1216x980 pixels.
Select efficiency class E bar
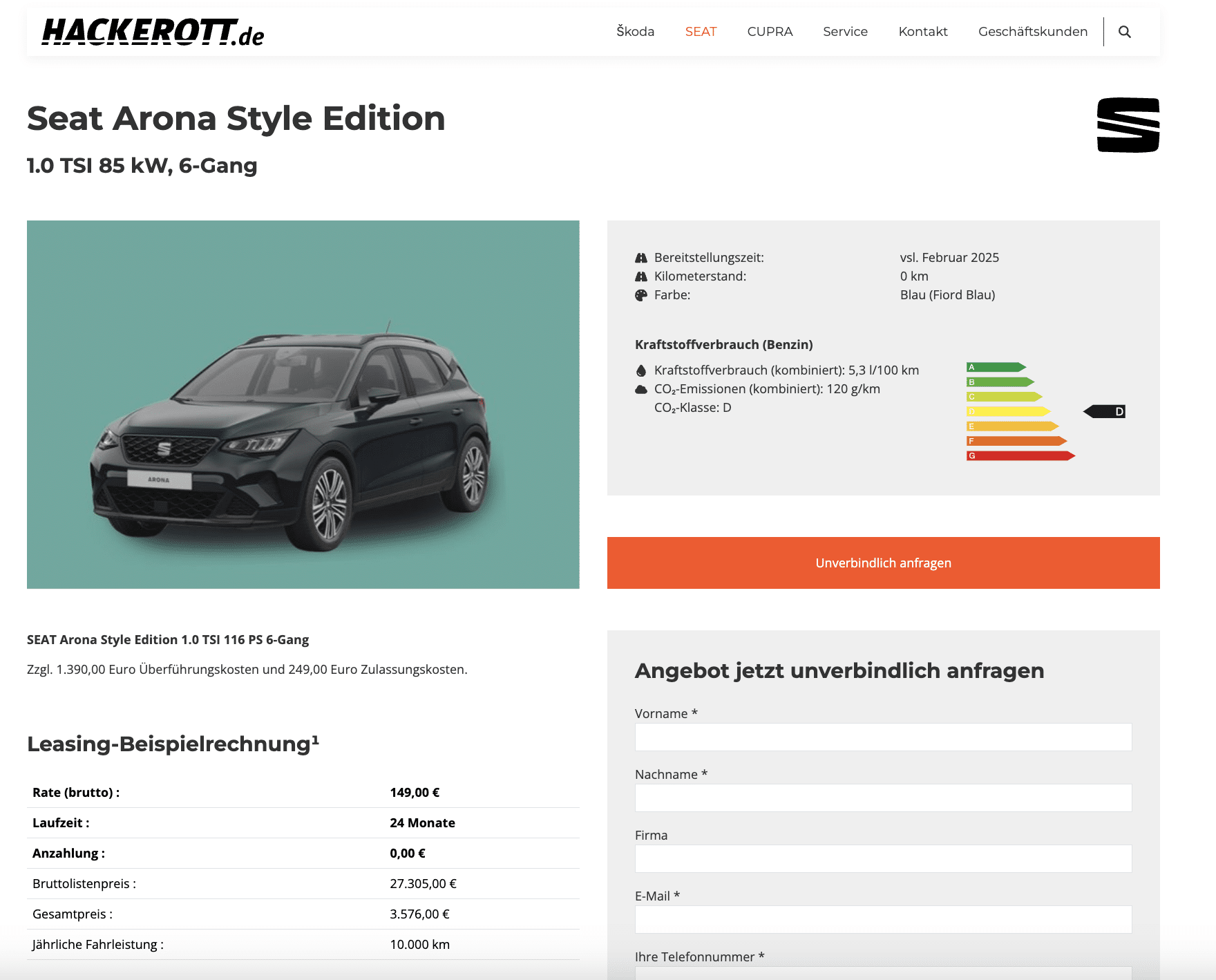1013,426
